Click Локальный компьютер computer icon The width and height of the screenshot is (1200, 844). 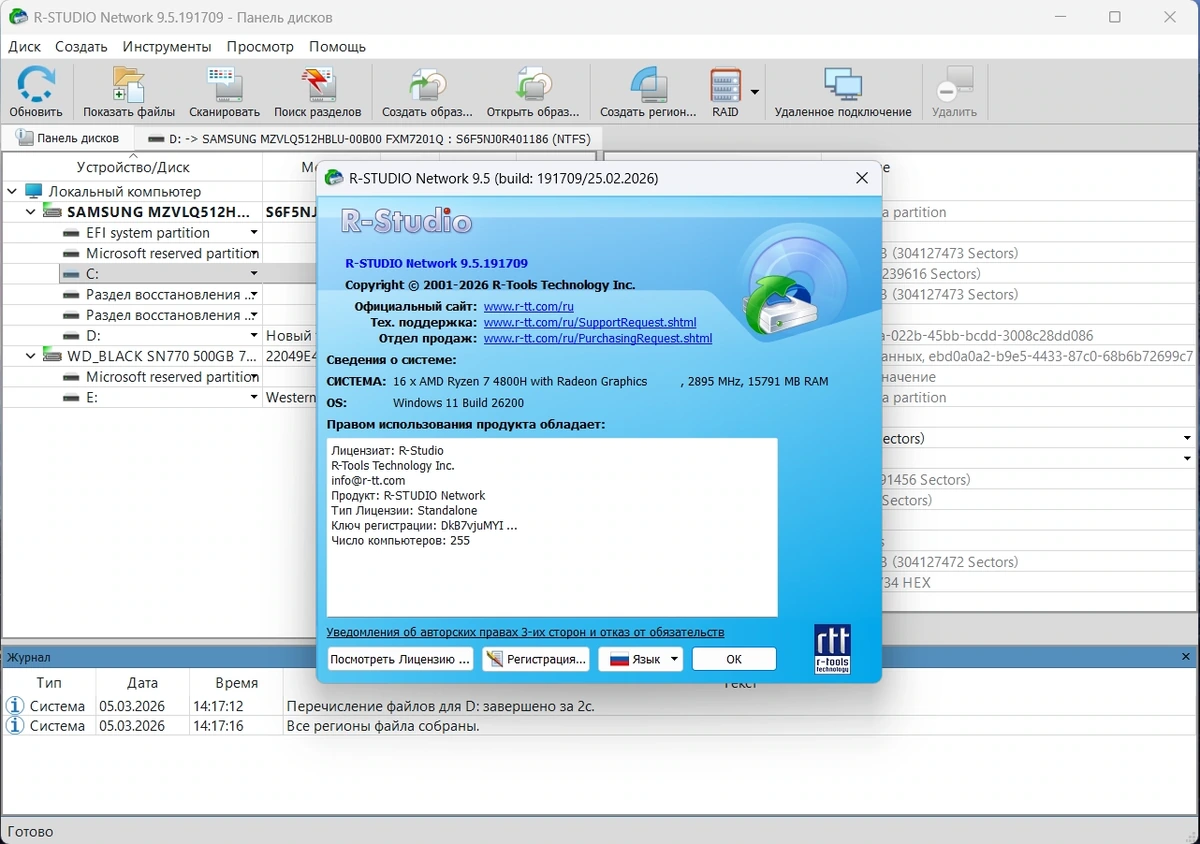tap(34, 191)
